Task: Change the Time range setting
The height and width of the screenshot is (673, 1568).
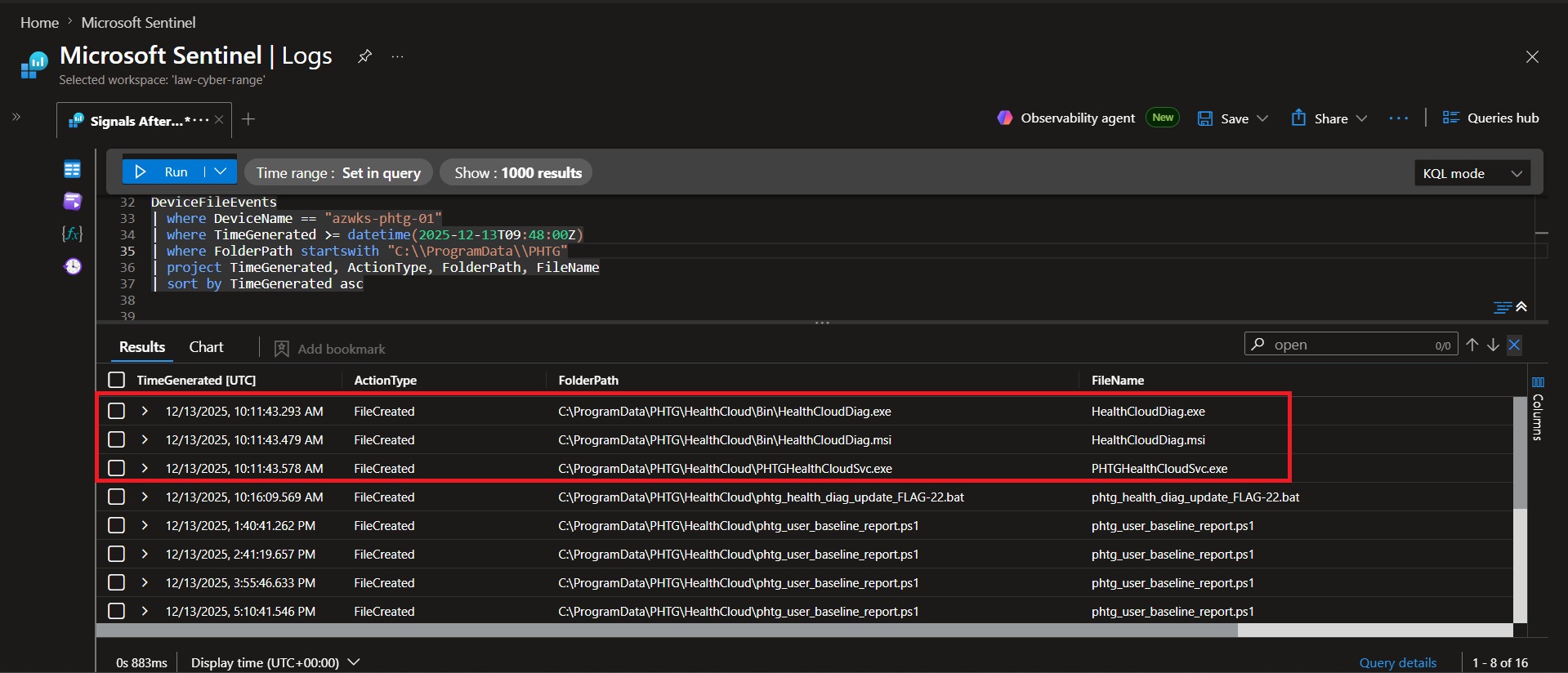Action: 338,172
